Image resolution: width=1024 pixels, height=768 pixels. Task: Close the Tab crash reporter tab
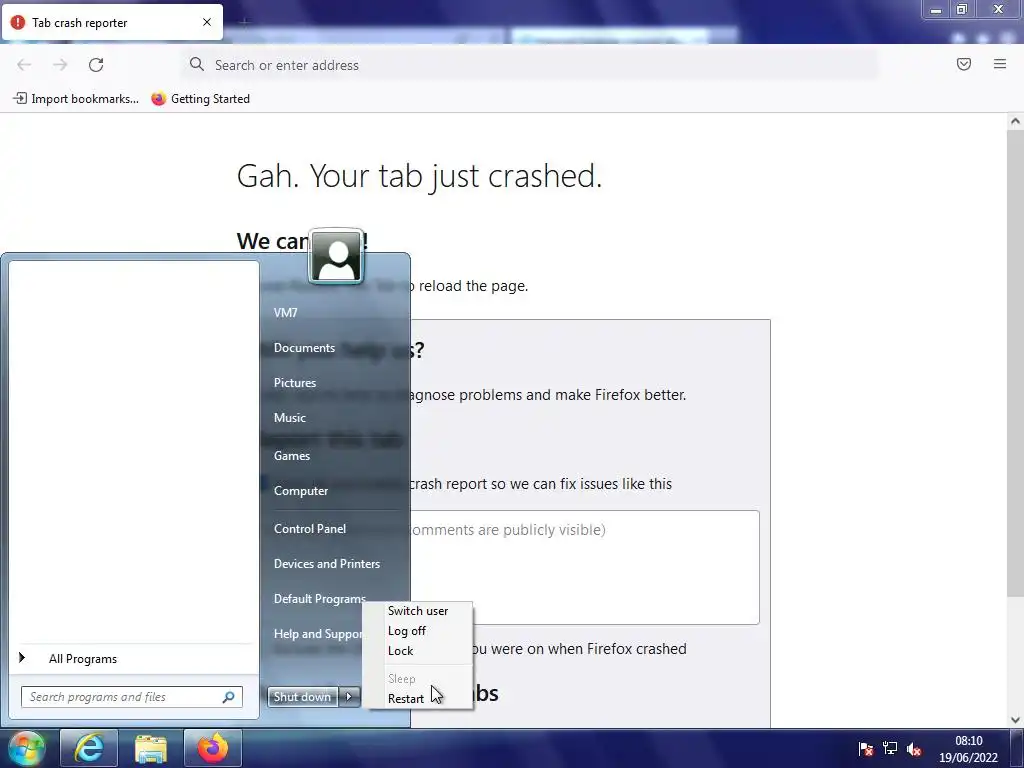click(x=207, y=22)
